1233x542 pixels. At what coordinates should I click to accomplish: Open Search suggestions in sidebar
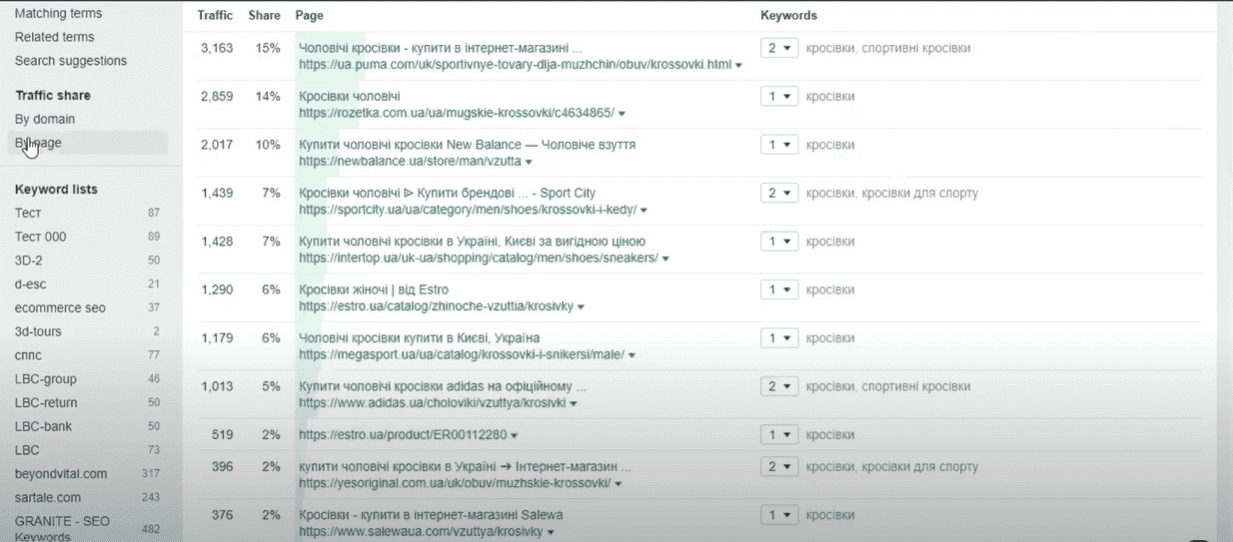click(x=71, y=61)
